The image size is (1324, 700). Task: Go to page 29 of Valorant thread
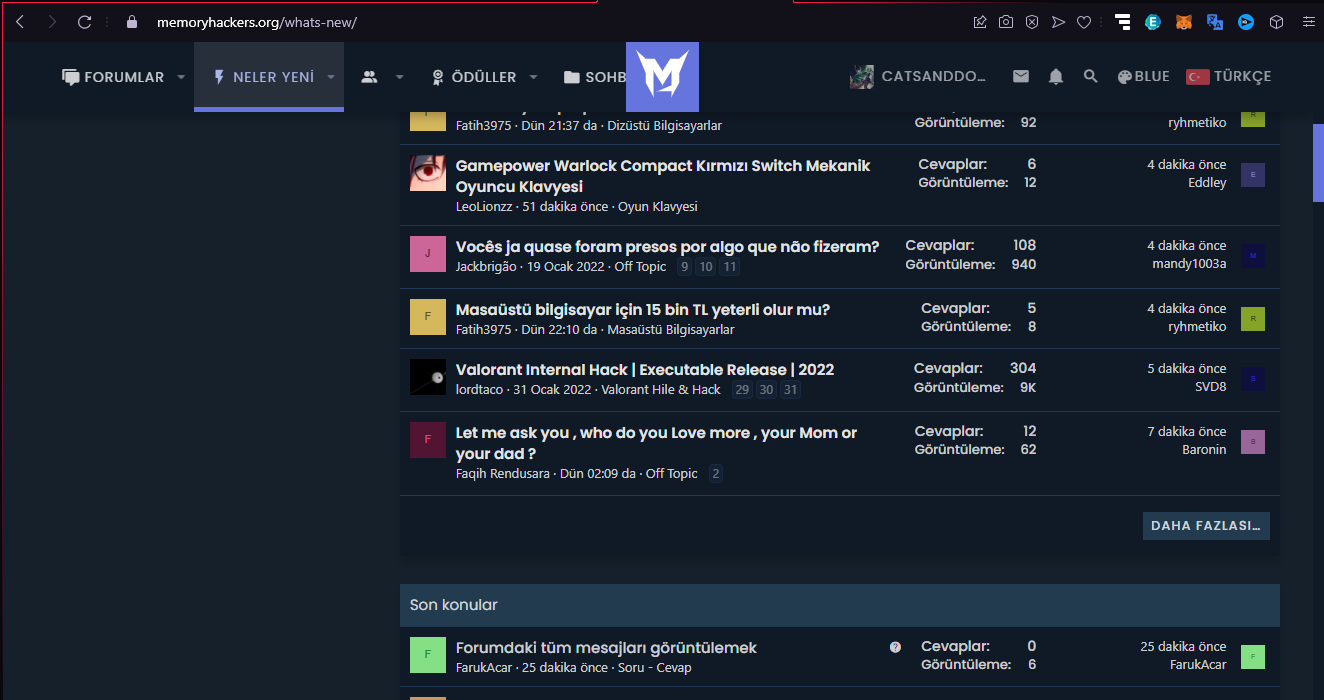[742, 390]
